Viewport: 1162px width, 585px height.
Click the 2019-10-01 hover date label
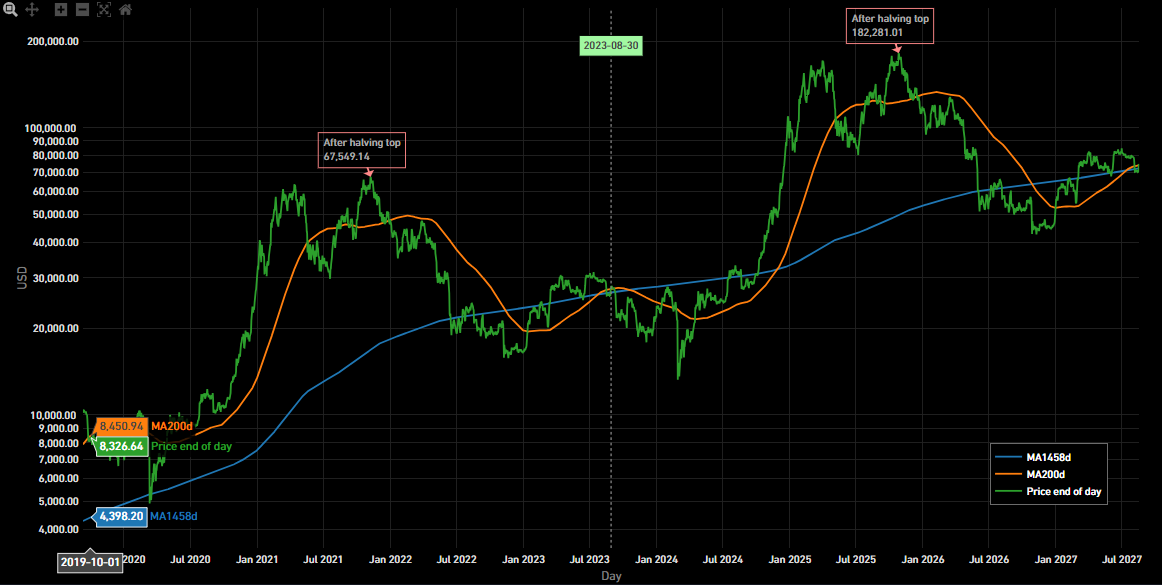(x=90, y=562)
